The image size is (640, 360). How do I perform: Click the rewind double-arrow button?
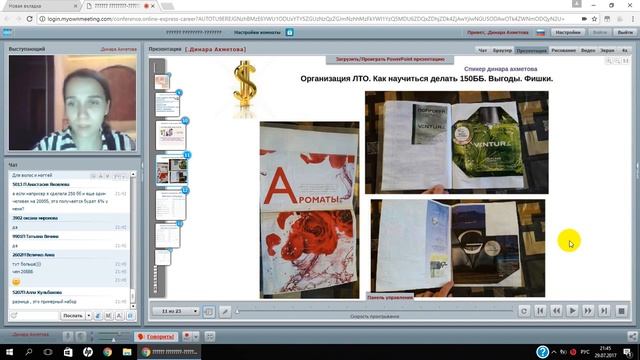coord(556,311)
